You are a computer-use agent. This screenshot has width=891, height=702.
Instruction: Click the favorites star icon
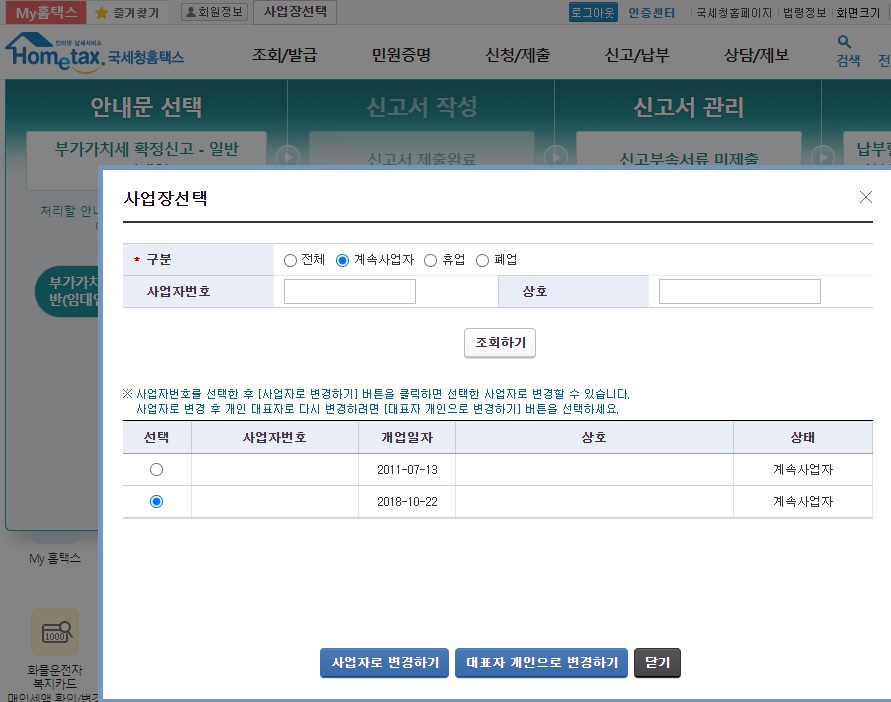(102, 13)
